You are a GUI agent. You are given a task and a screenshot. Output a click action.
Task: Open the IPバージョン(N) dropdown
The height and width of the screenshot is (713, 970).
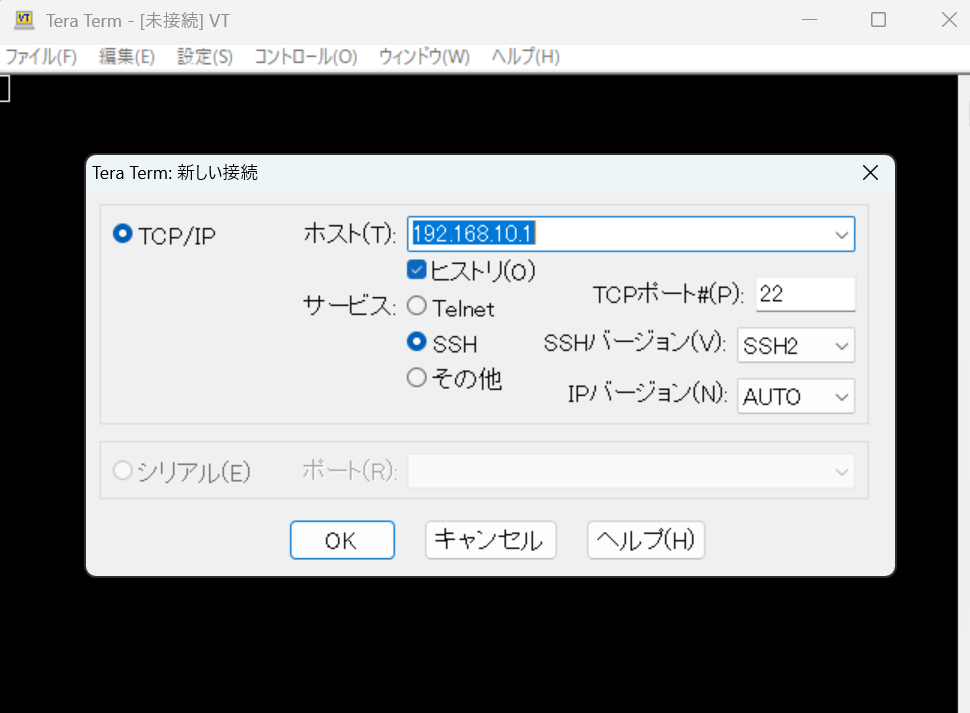796,396
